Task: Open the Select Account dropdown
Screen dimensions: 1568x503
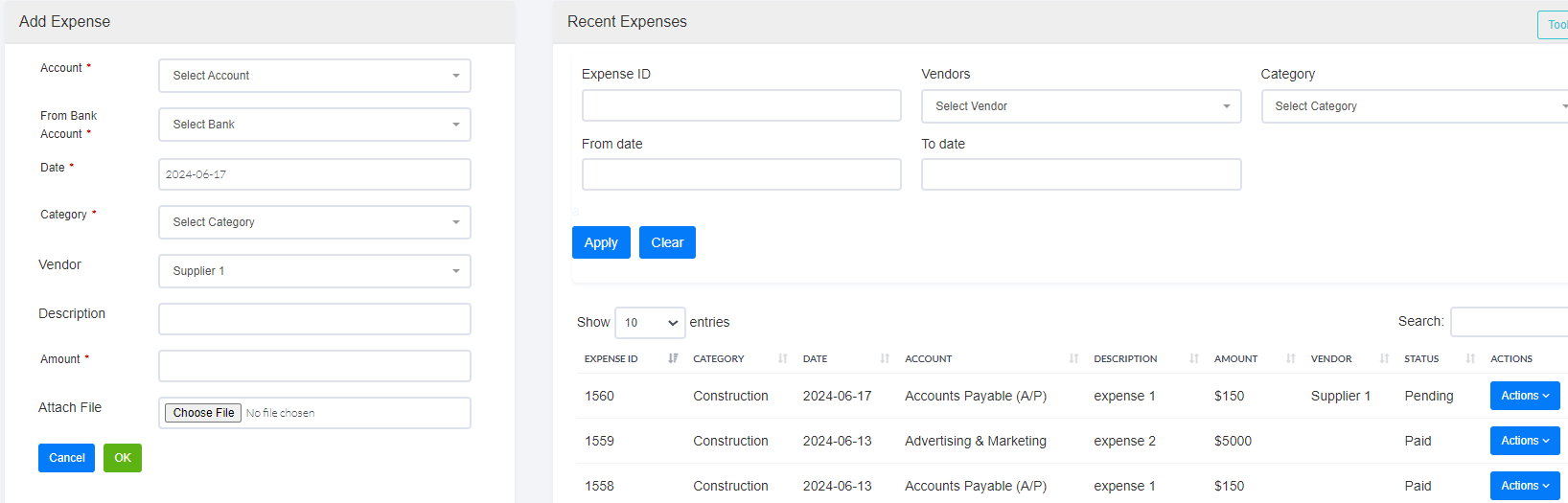Action: point(314,76)
